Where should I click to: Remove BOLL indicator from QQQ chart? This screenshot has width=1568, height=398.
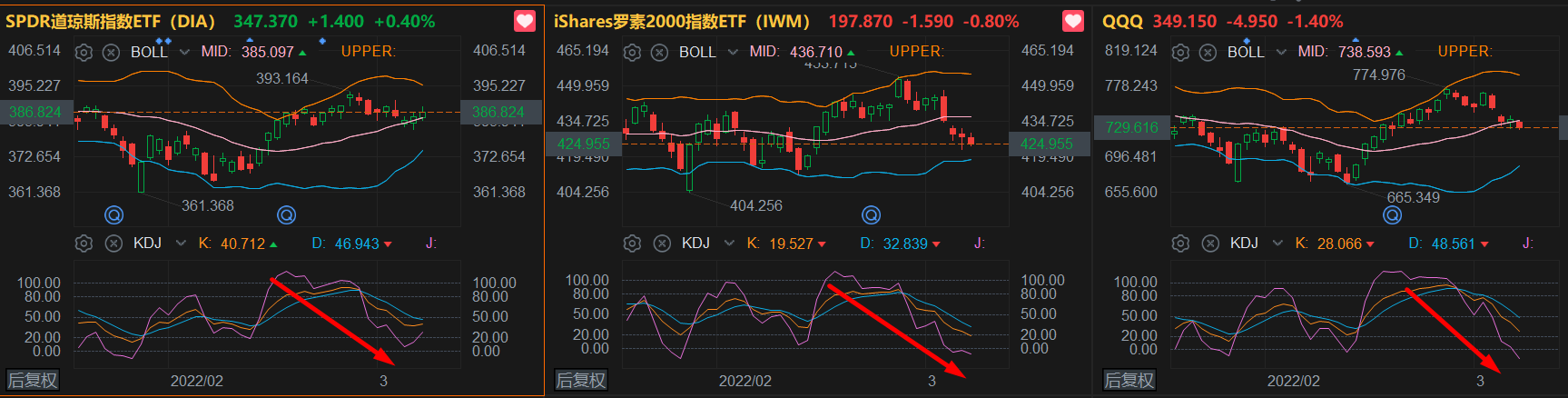click(x=1208, y=53)
